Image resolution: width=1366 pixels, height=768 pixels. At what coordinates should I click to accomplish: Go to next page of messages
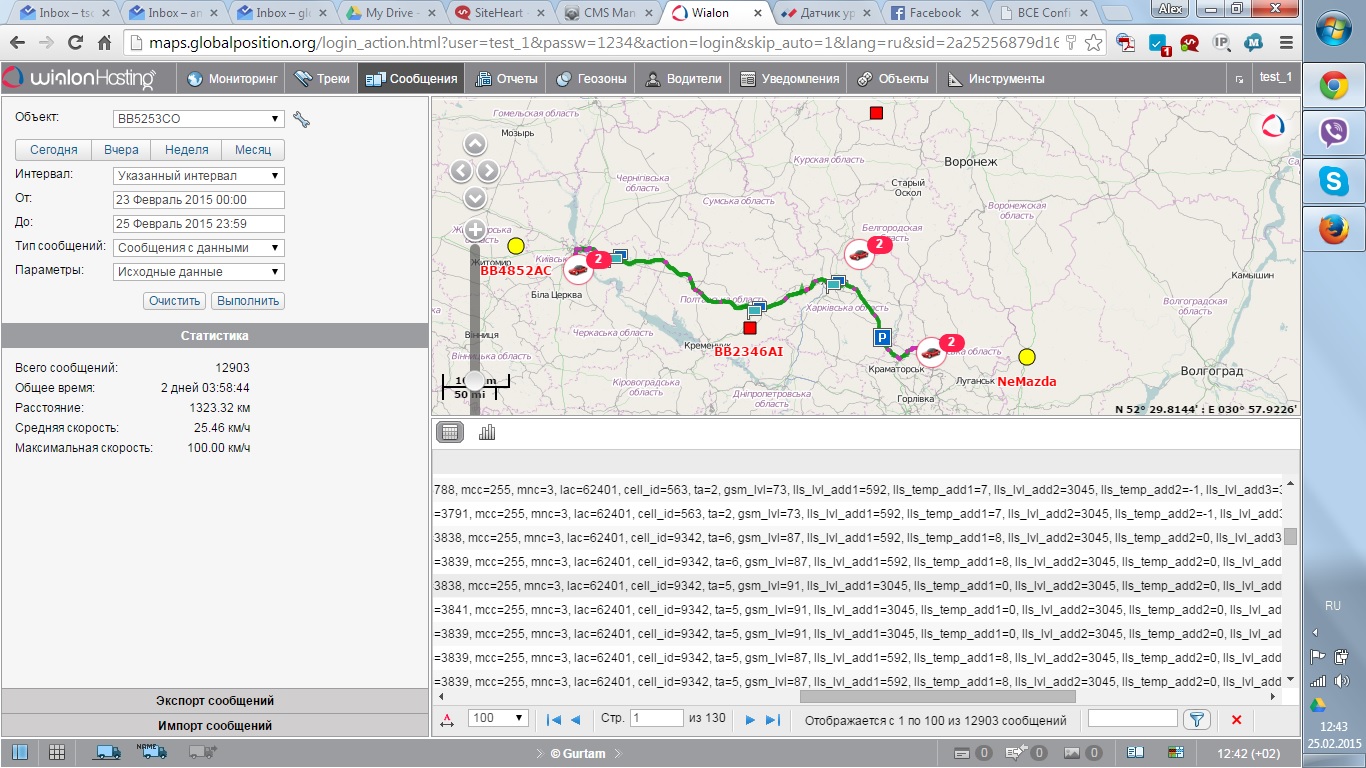[x=750, y=719]
